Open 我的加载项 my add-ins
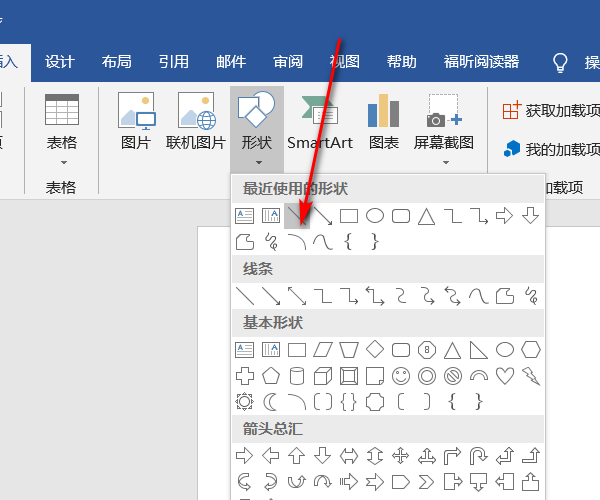This screenshot has height=500, width=600. 551,149
